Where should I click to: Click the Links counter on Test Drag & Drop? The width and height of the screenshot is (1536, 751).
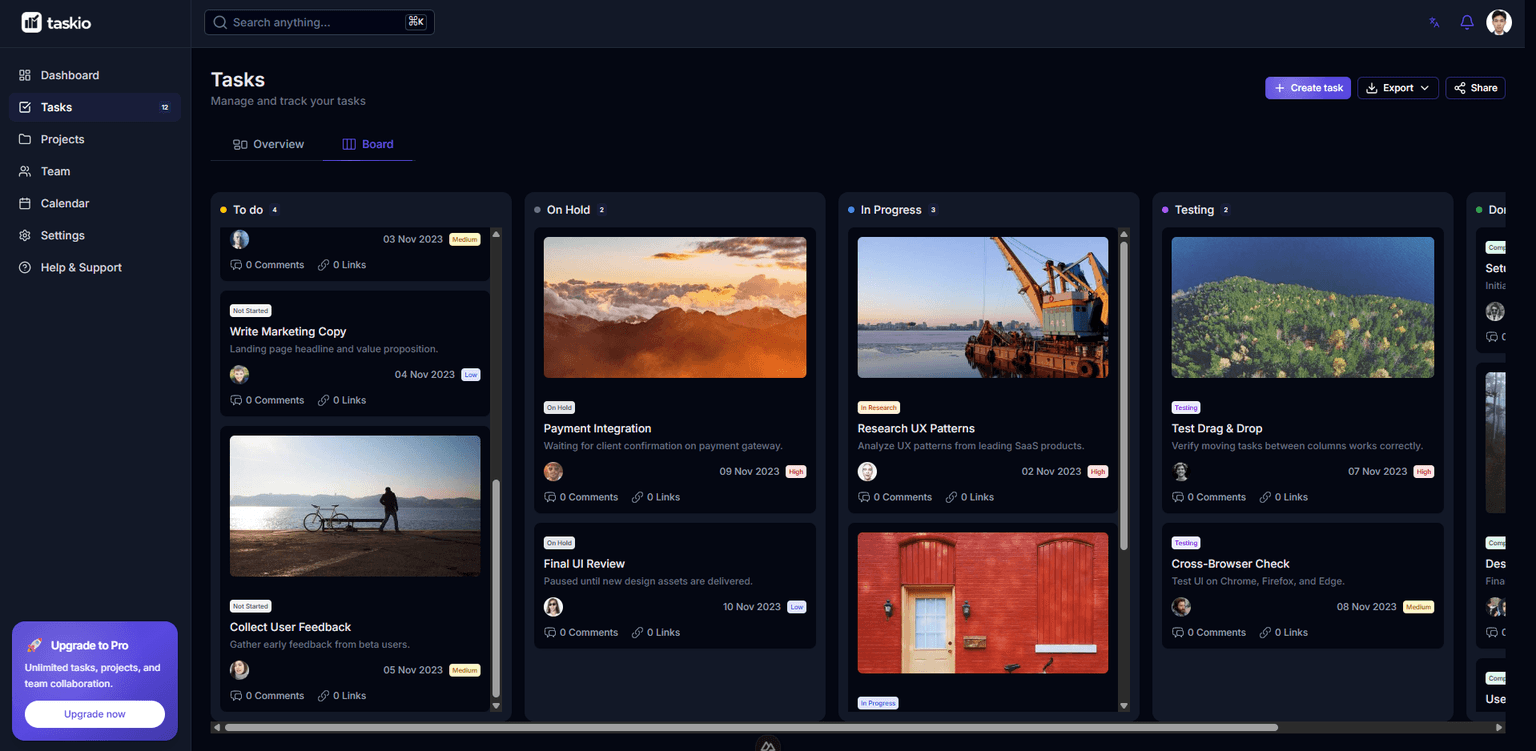(x=1283, y=496)
